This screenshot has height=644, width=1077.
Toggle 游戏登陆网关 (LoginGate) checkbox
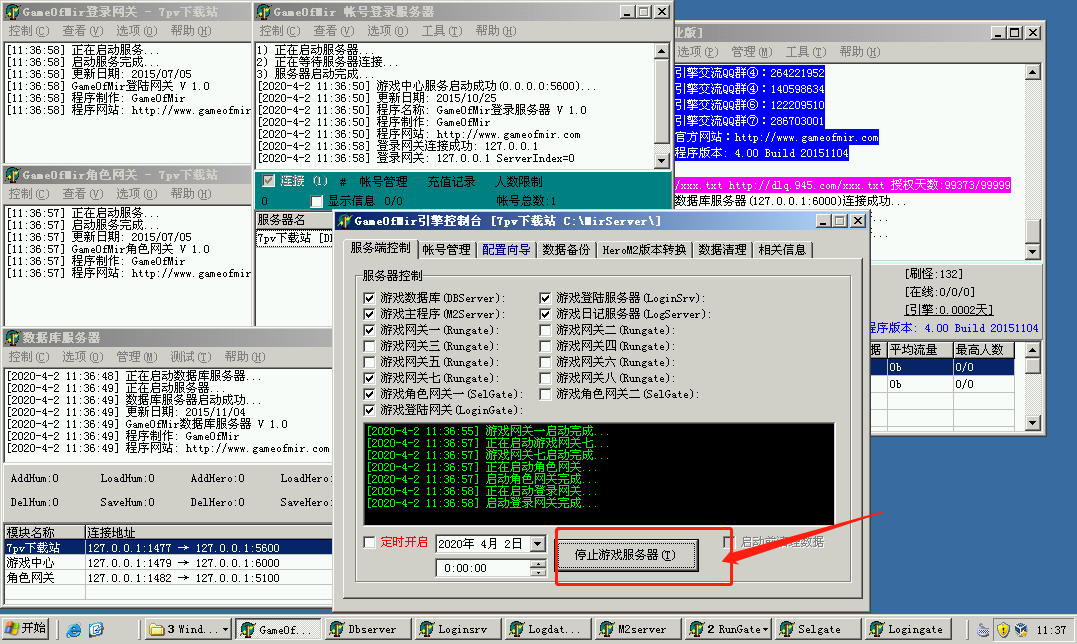coord(370,410)
